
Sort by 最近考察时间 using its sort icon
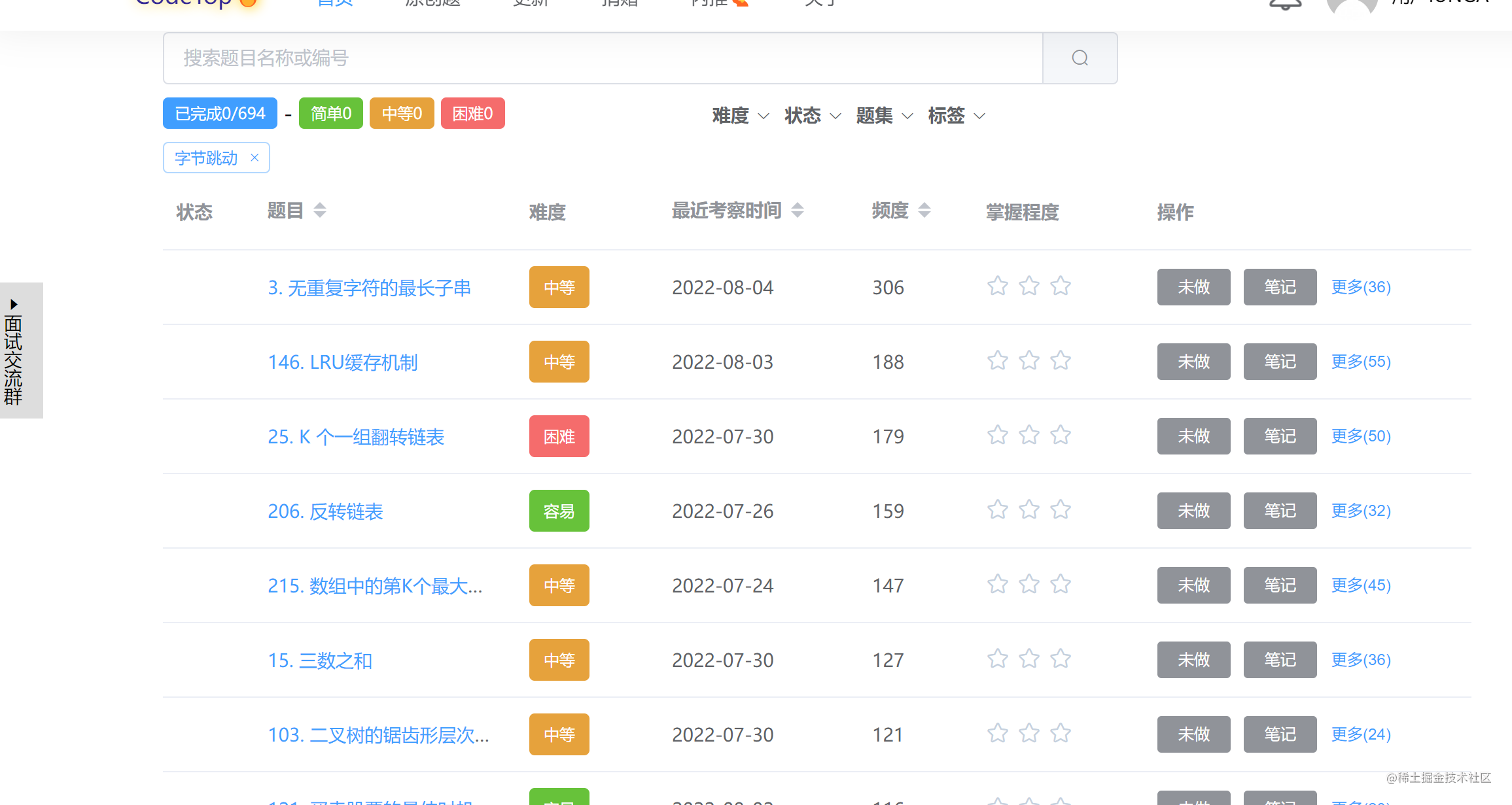(x=798, y=210)
